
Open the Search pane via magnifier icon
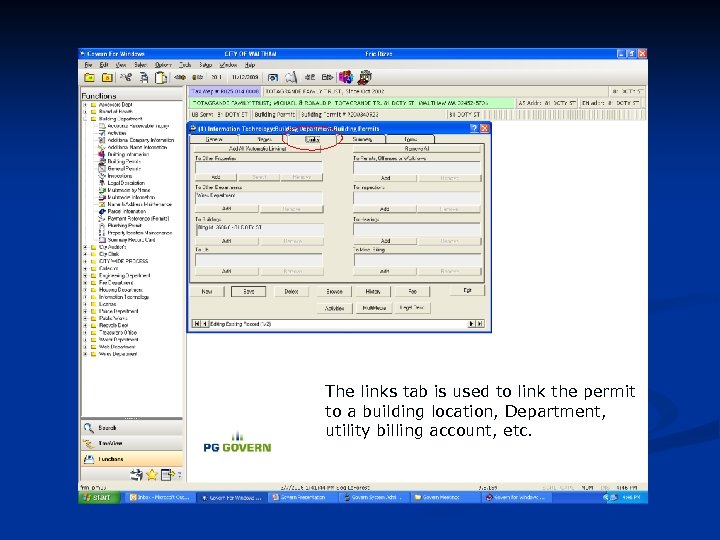tap(89, 428)
